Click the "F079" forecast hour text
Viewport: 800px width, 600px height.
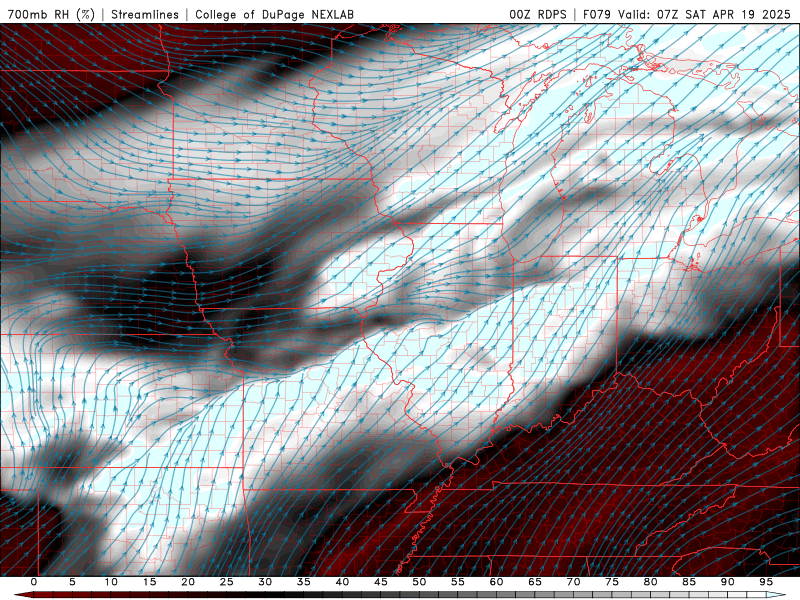pos(597,14)
